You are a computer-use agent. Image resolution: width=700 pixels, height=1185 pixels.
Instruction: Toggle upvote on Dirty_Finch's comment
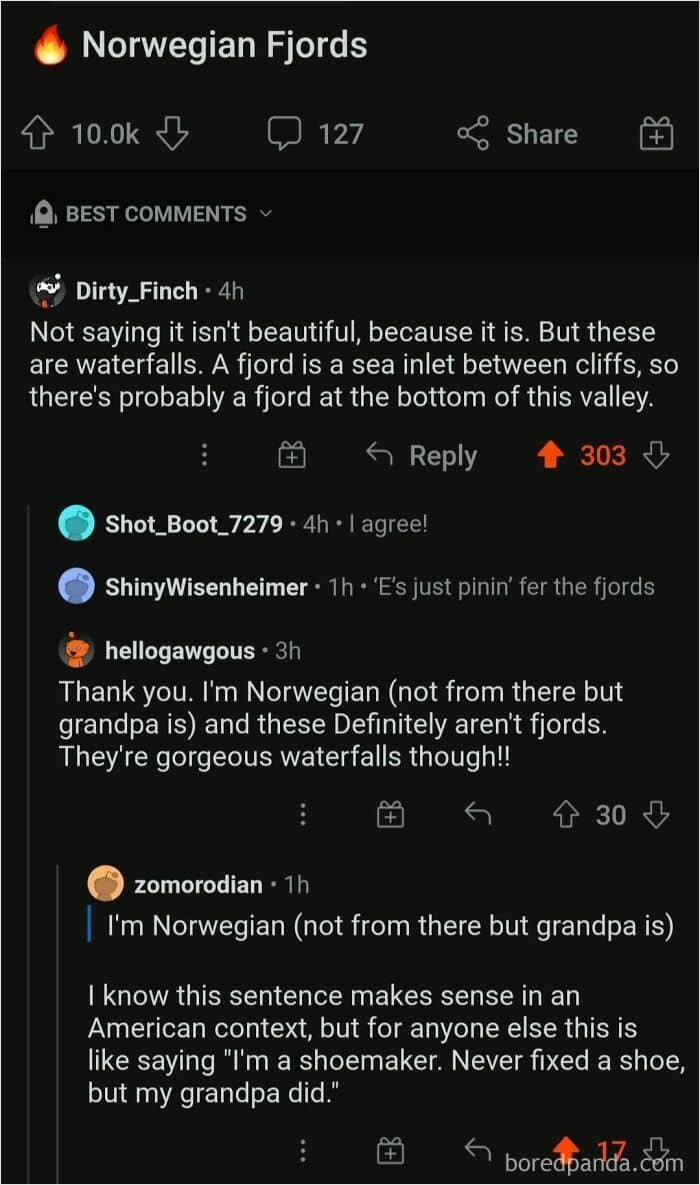(550, 456)
